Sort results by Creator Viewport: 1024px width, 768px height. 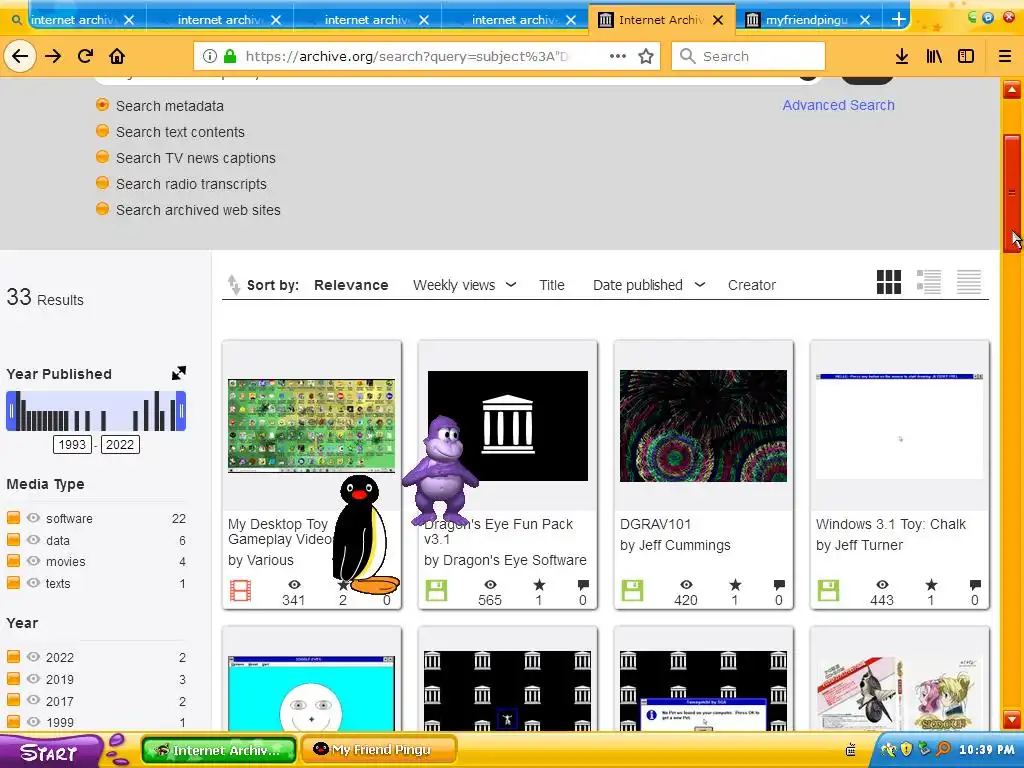[x=752, y=285]
